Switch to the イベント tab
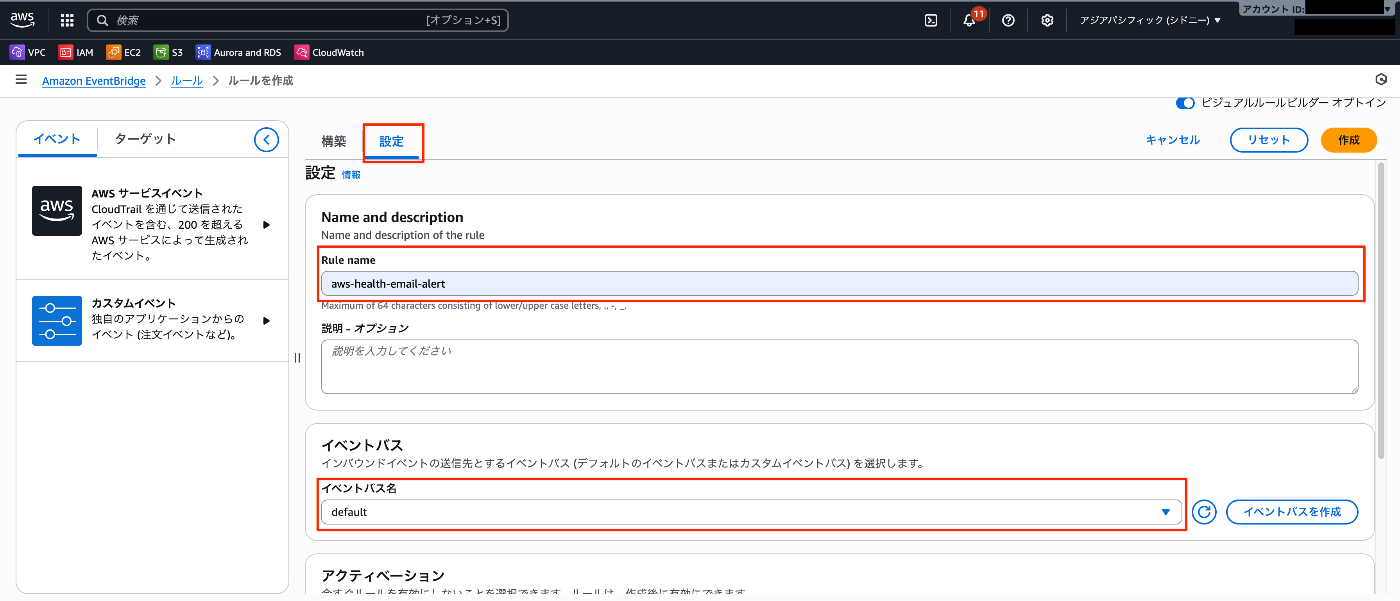 tap(57, 139)
